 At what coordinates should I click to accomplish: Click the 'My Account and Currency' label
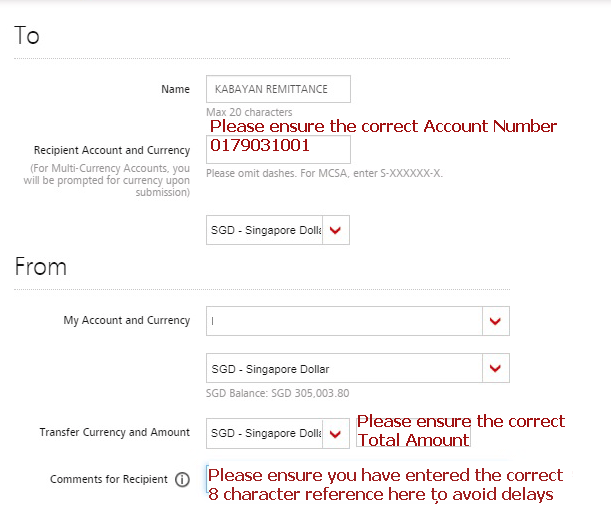pyautogui.click(x=127, y=320)
